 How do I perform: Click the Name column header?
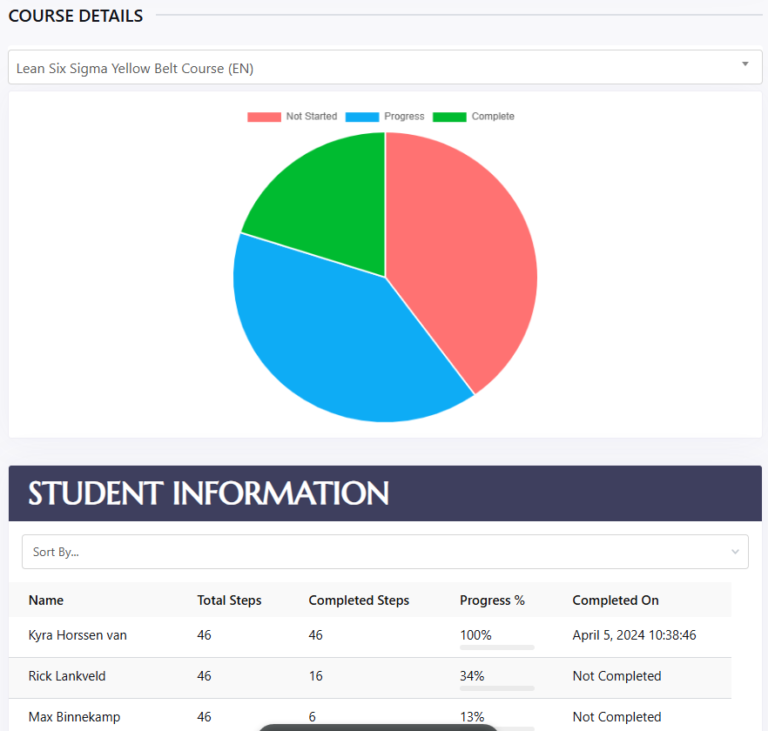pyautogui.click(x=46, y=601)
